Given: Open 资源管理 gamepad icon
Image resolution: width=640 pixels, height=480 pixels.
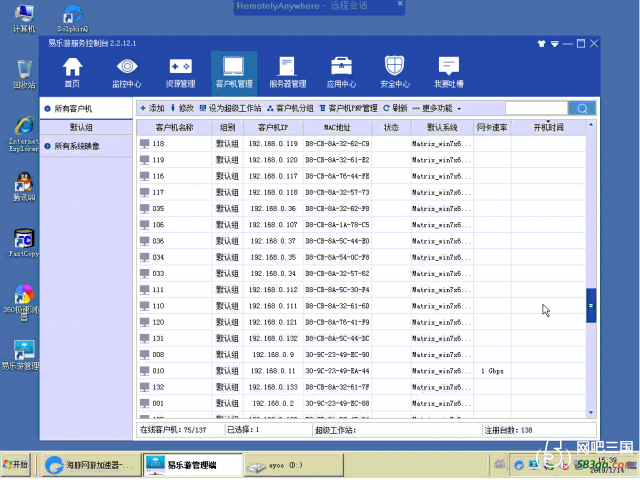Looking at the screenshot, I should click(180, 73).
